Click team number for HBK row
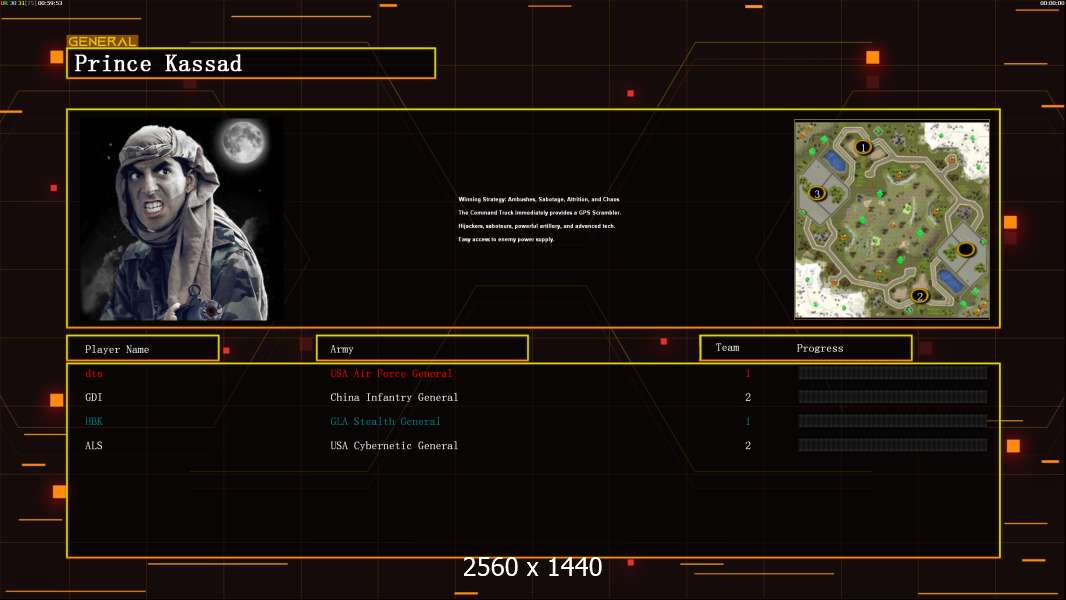This screenshot has height=600, width=1066. point(748,421)
